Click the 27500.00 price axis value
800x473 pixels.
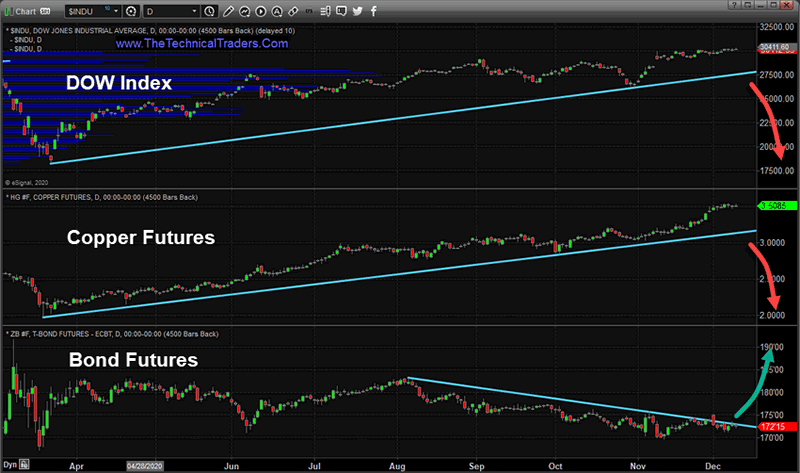777,74
